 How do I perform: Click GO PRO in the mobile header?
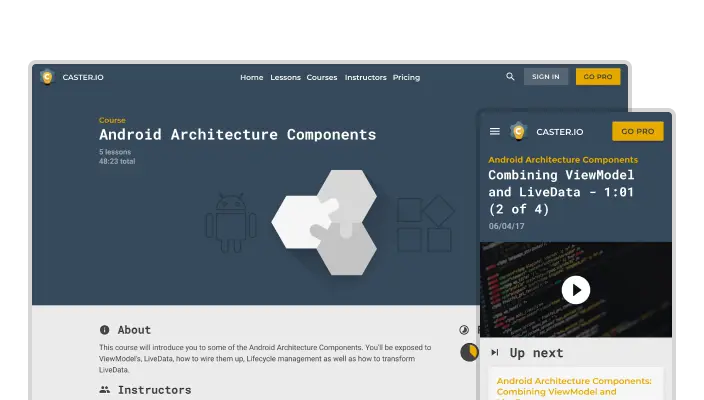(637, 131)
